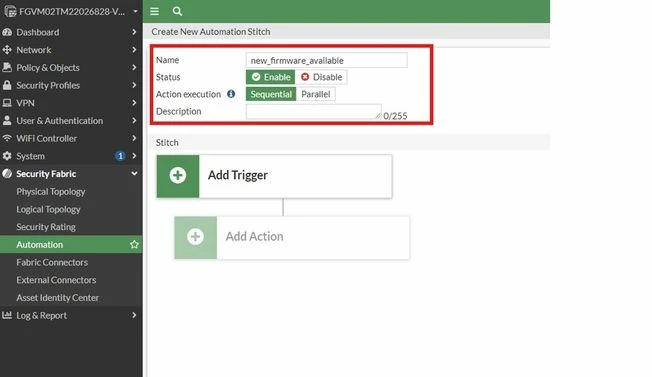Click the User & Authentication person icon
Image resolution: width=652 pixels, height=377 pixels.
tap(7, 121)
